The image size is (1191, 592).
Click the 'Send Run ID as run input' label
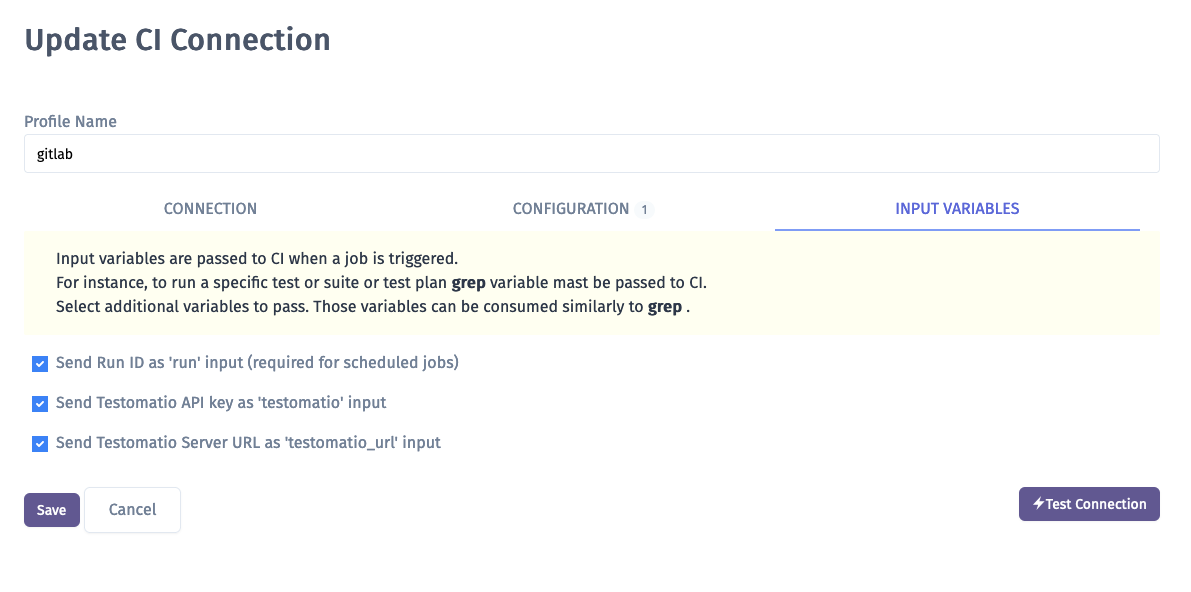coord(257,362)
